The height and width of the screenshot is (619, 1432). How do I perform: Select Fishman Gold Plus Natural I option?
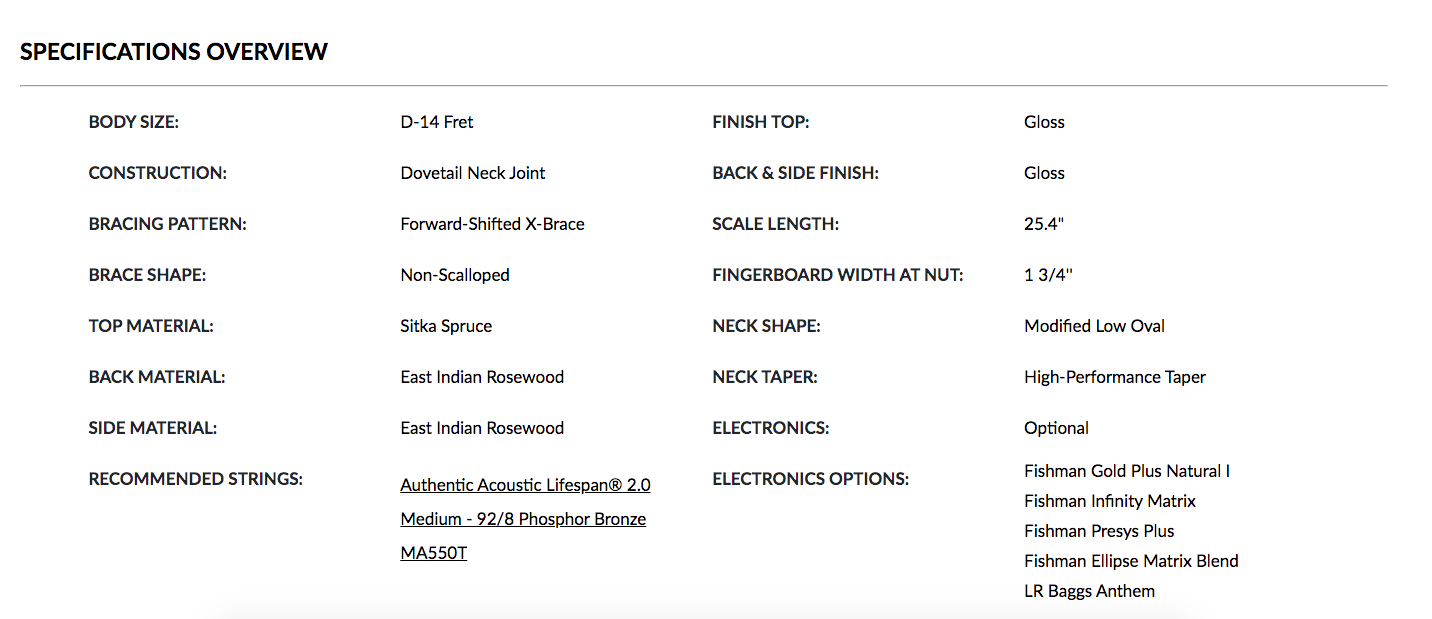(1127, 471)
